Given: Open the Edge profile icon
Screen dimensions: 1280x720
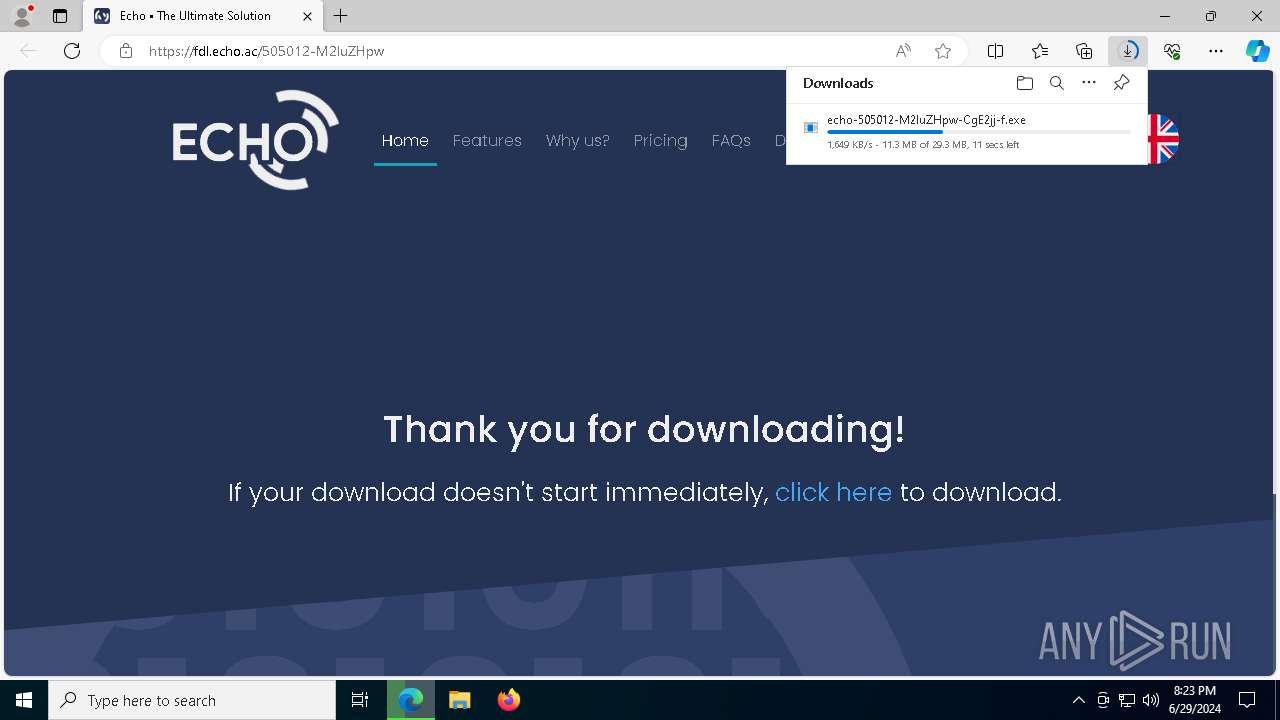Looking at the screenshot, I should (22, 16).
